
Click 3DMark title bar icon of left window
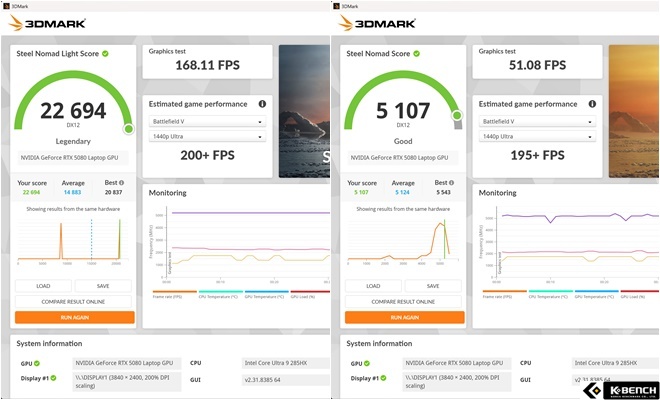(6, 6)
